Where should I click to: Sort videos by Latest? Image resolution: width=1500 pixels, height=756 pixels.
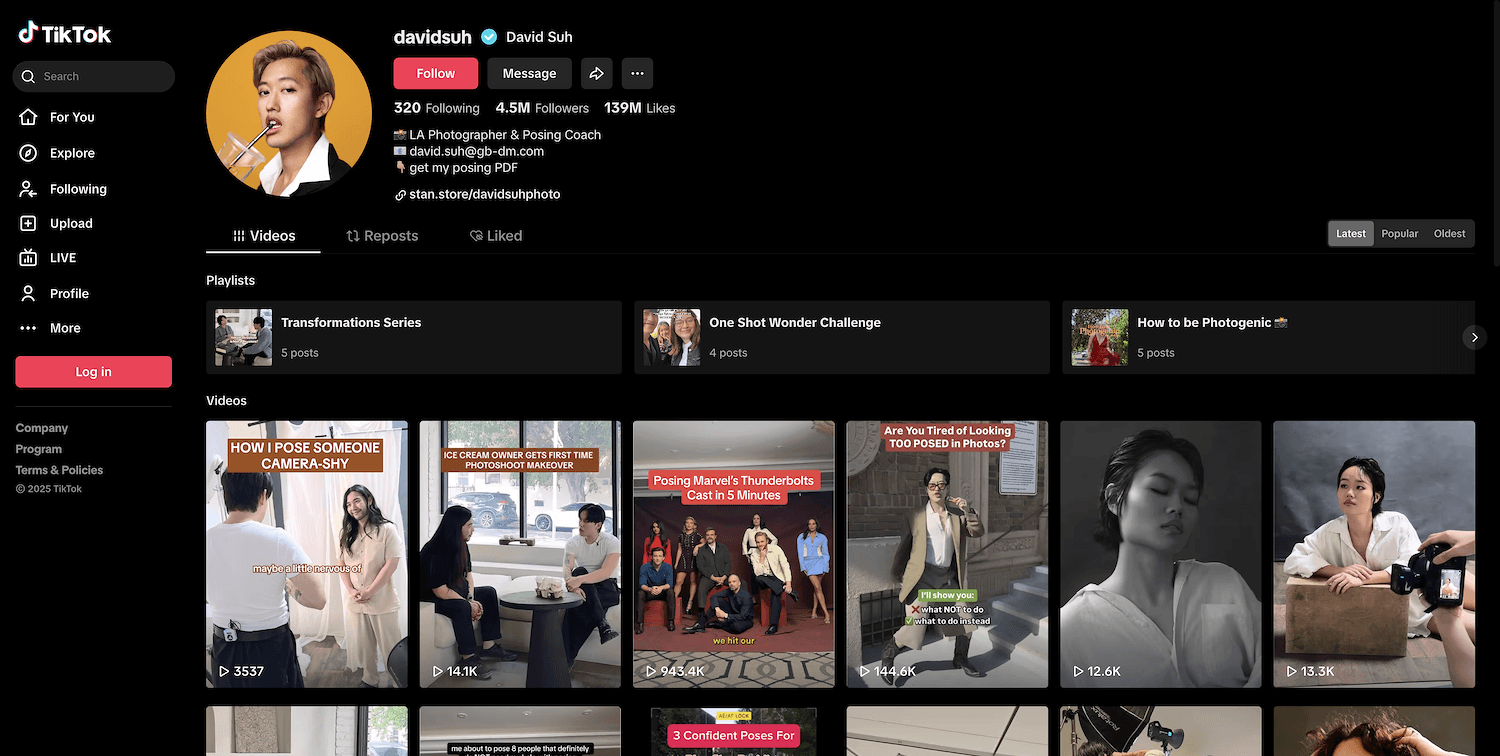[x=1350, y=233]
